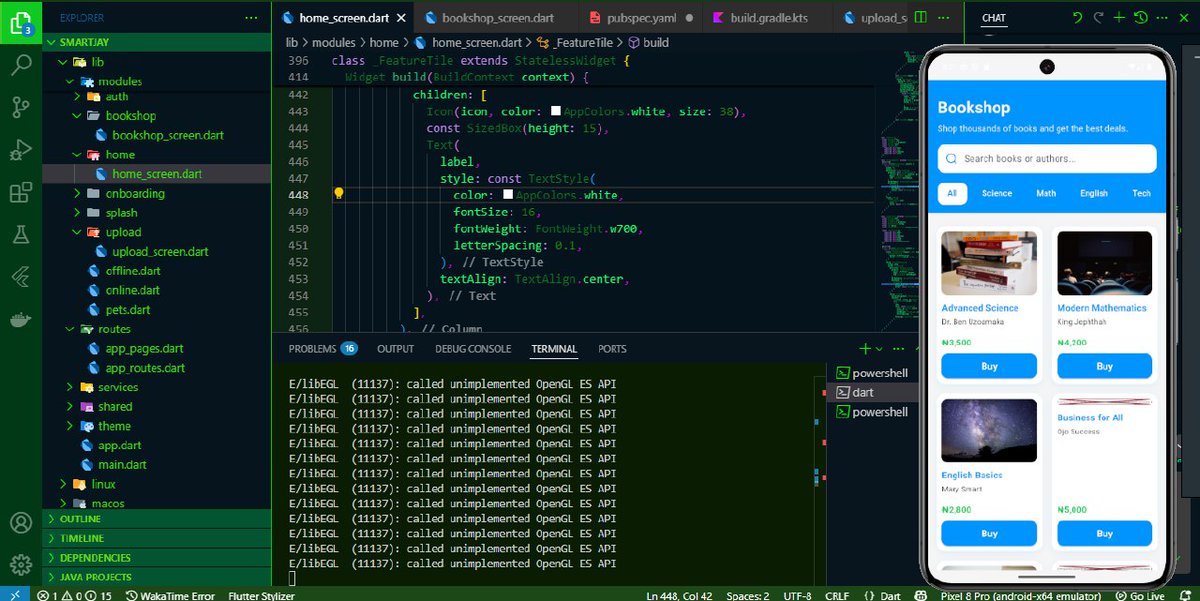Click the white color swatch on line 448
This screenshot has width=1200, height=601.
click(x=508, y=195)
